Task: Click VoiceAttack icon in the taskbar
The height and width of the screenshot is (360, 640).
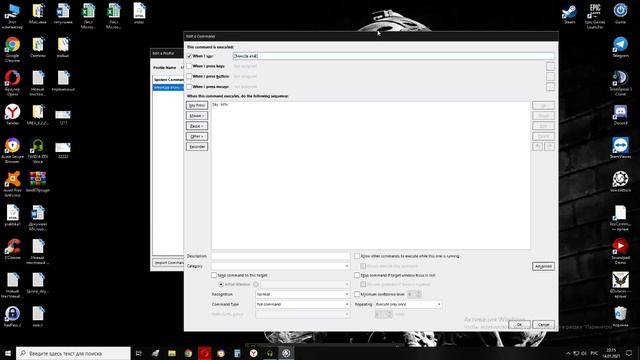Action: (286, 353)
